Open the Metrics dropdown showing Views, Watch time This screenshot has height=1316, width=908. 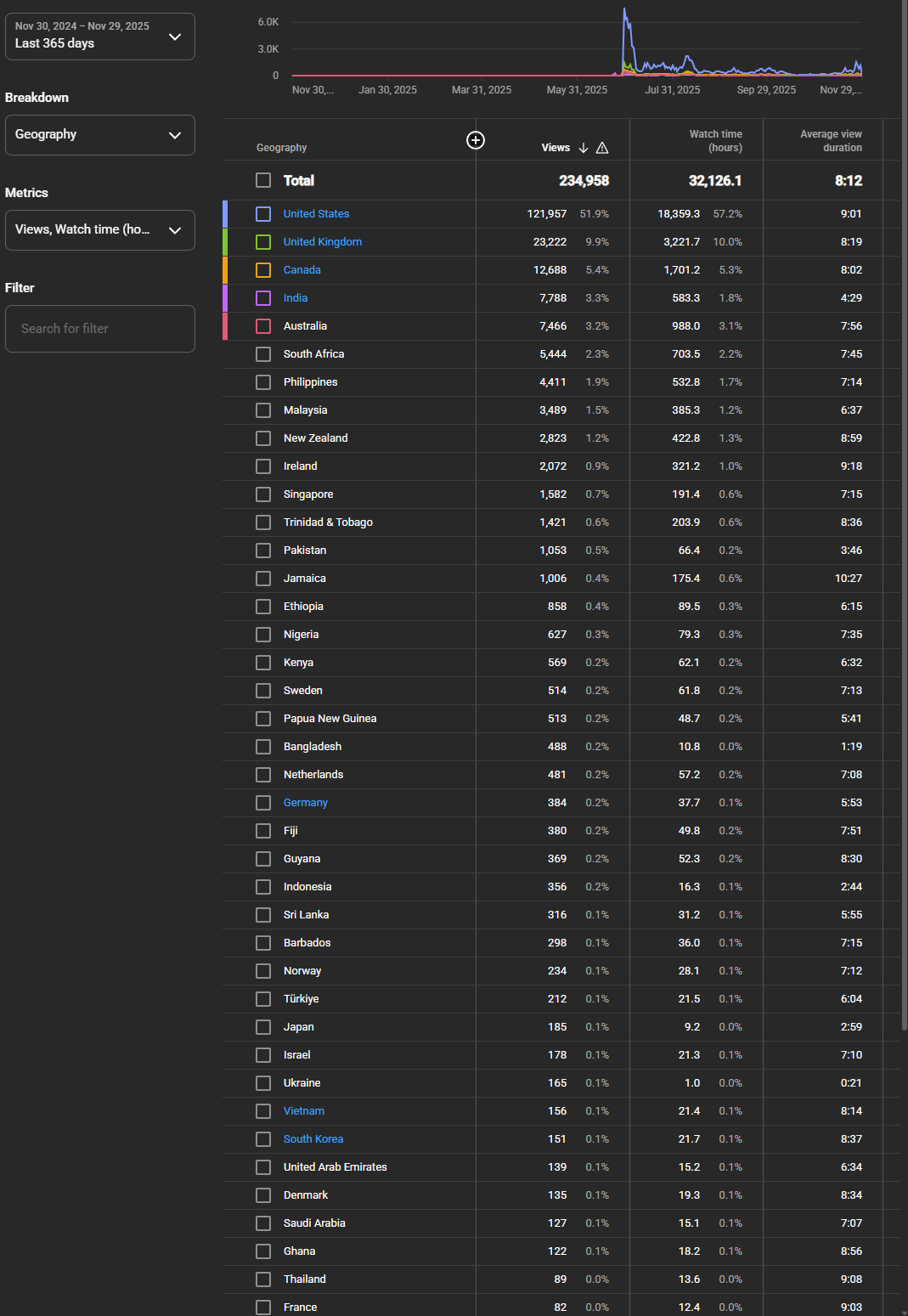pyautogui.click(x=99, y=230)
